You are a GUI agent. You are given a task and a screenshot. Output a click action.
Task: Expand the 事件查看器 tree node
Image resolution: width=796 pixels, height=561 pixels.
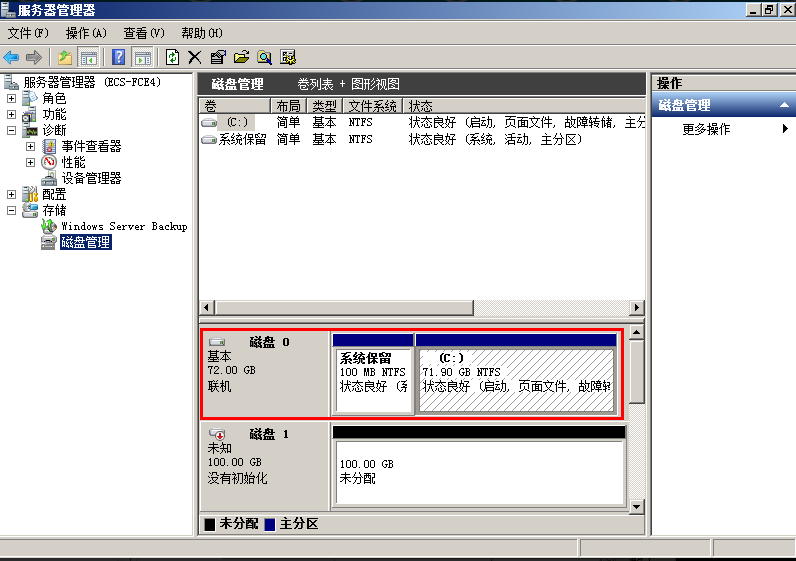30,146
